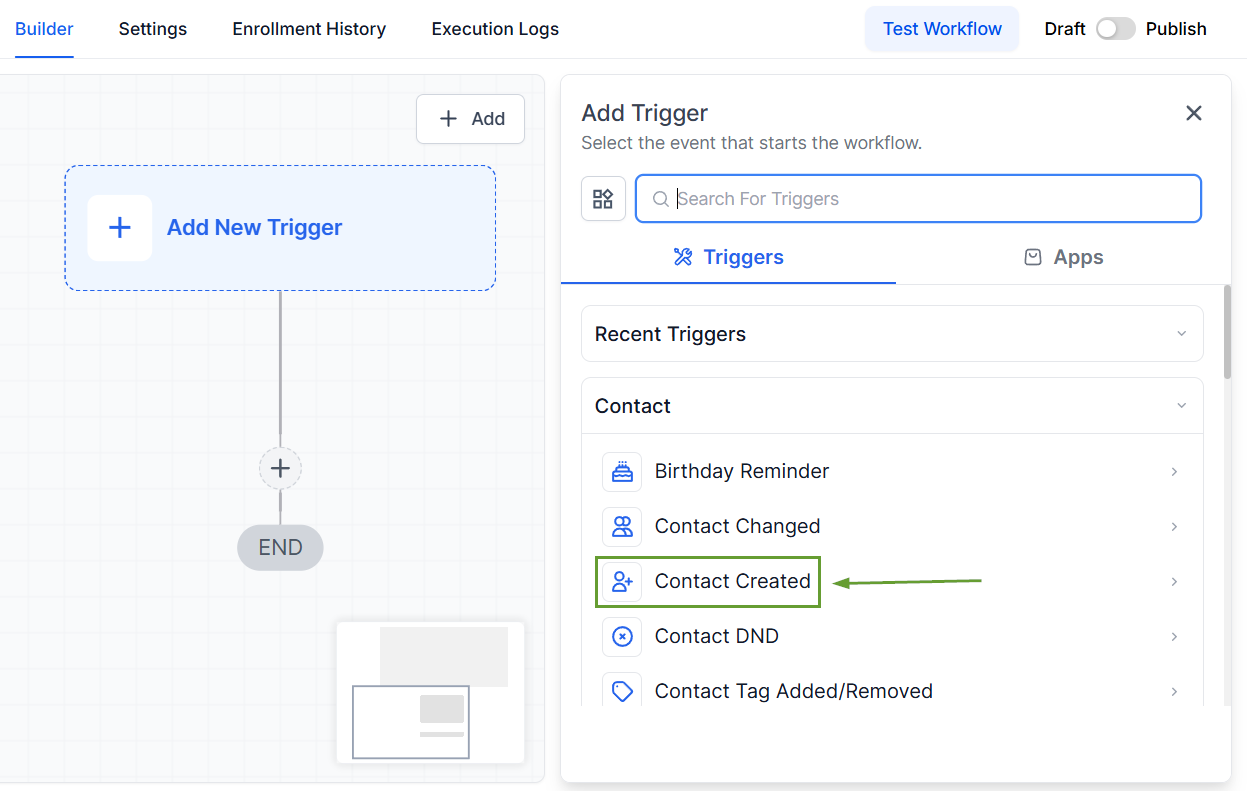Click the plus icon in Add New Trigger
The image size is (1247, 791).
click(120, 228)
